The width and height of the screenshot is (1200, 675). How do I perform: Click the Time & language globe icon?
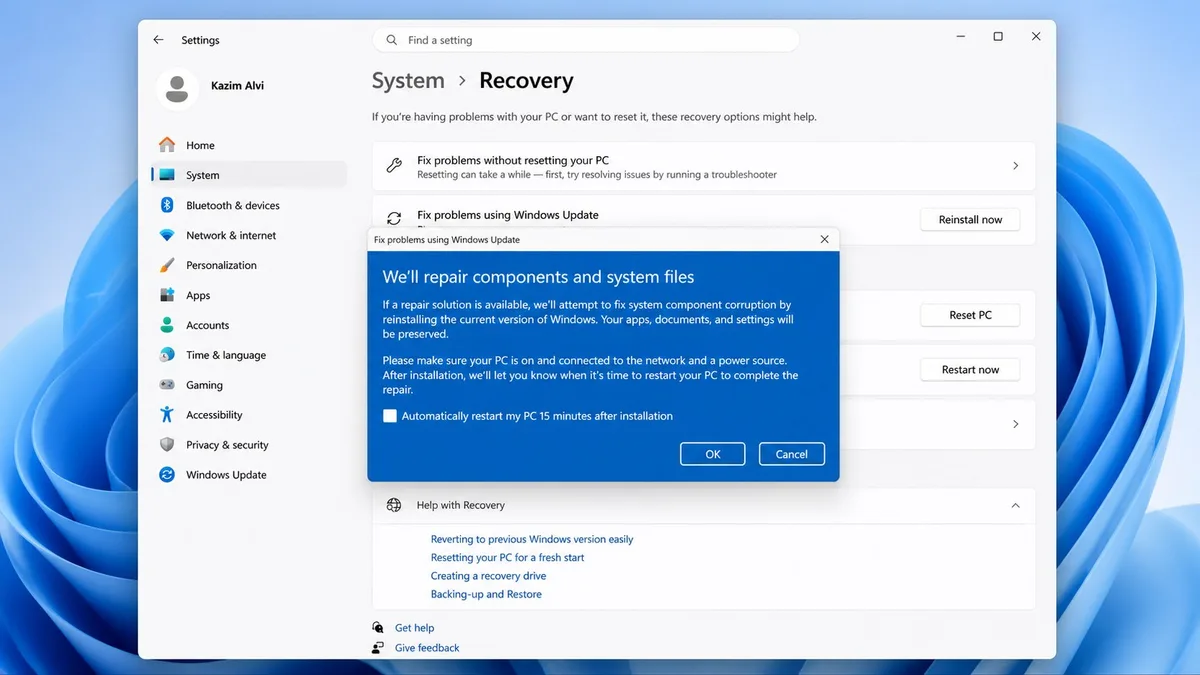(167, 355)
